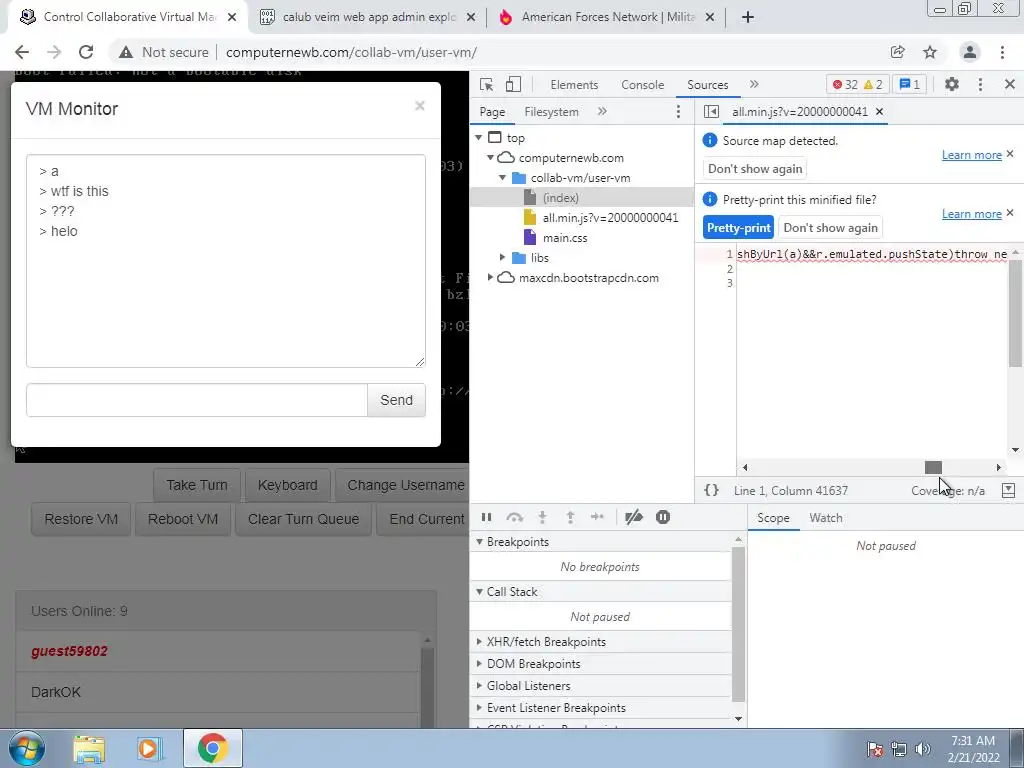The height and width of the screenshot is (768, 1024).
Task: Open Learn more link for source map
Action: (971, 155)
